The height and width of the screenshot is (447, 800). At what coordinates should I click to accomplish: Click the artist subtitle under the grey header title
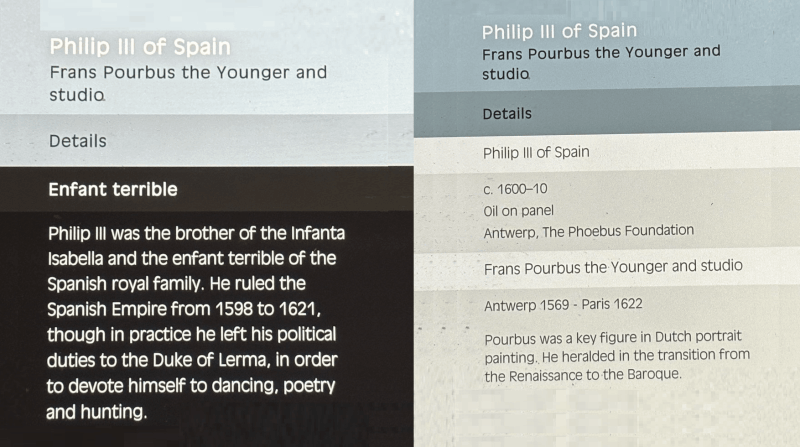pos(188,83)
